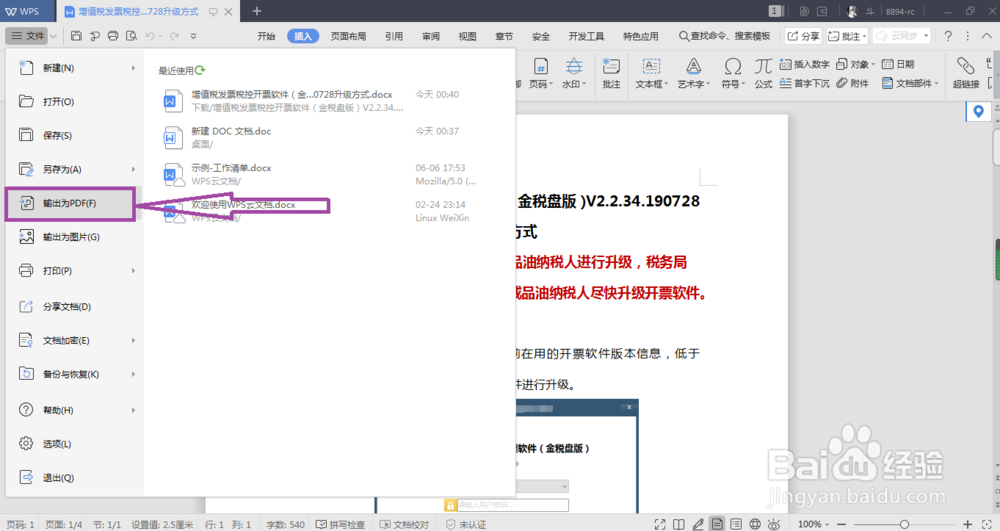The width and height of the screenshot is (1000, 531).
Task: Click 插入数字 in the ribbon
Action: [x=805, y=64]
